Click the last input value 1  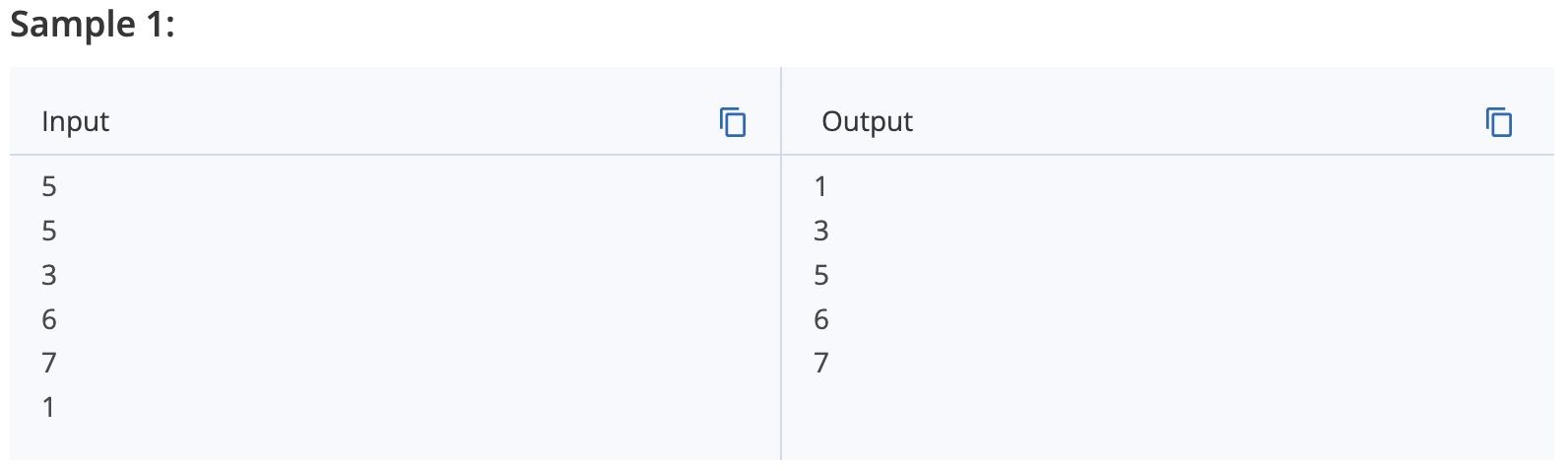pos(49,407)
